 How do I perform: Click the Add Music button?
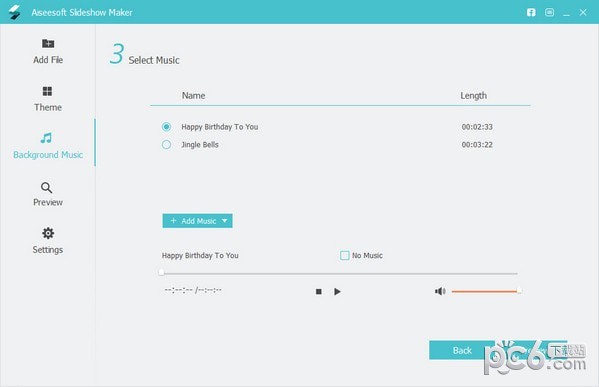197,221
